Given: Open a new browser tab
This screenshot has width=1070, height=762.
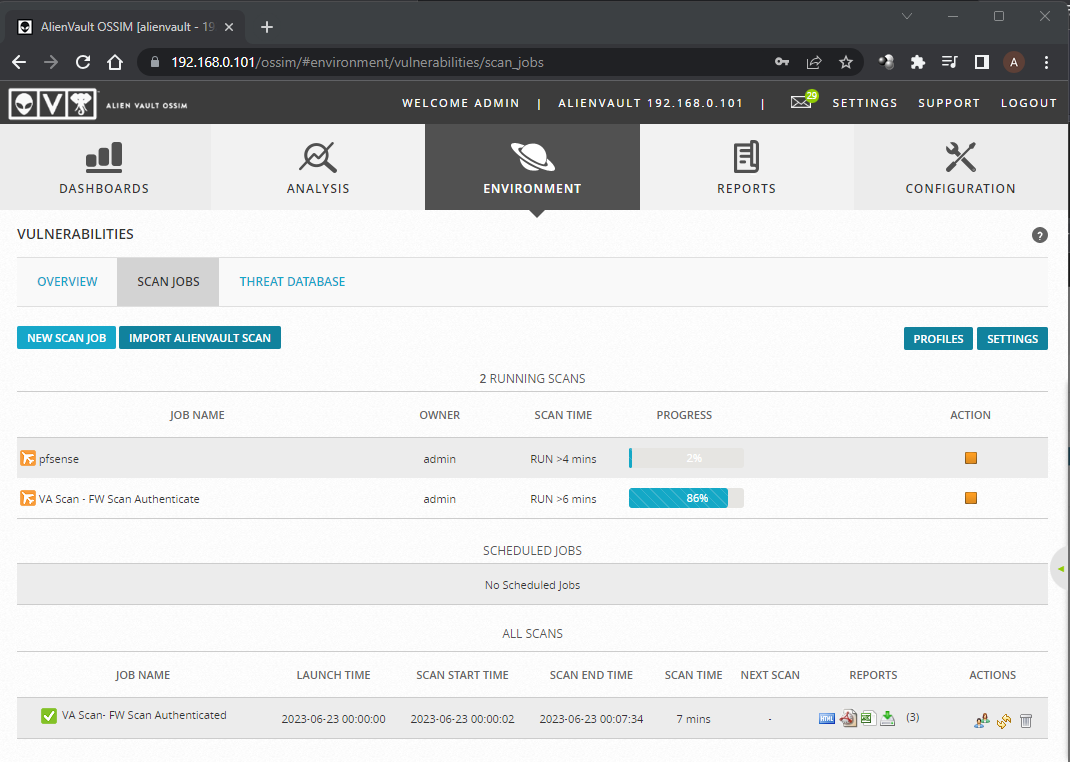Looking at the screenshot, I should point(267,27).
